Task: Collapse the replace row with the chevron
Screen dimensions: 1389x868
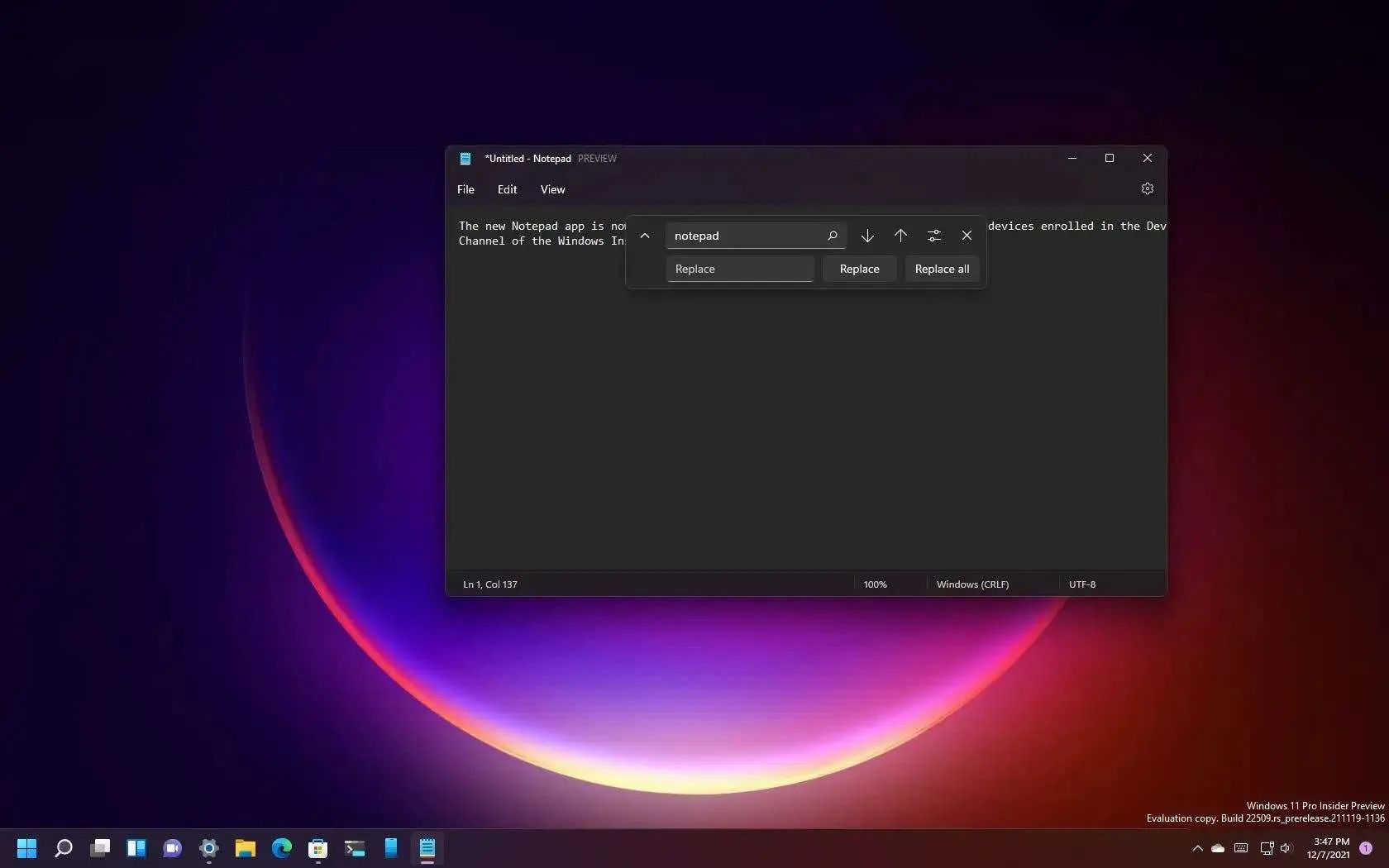Action: coord(645,236)
